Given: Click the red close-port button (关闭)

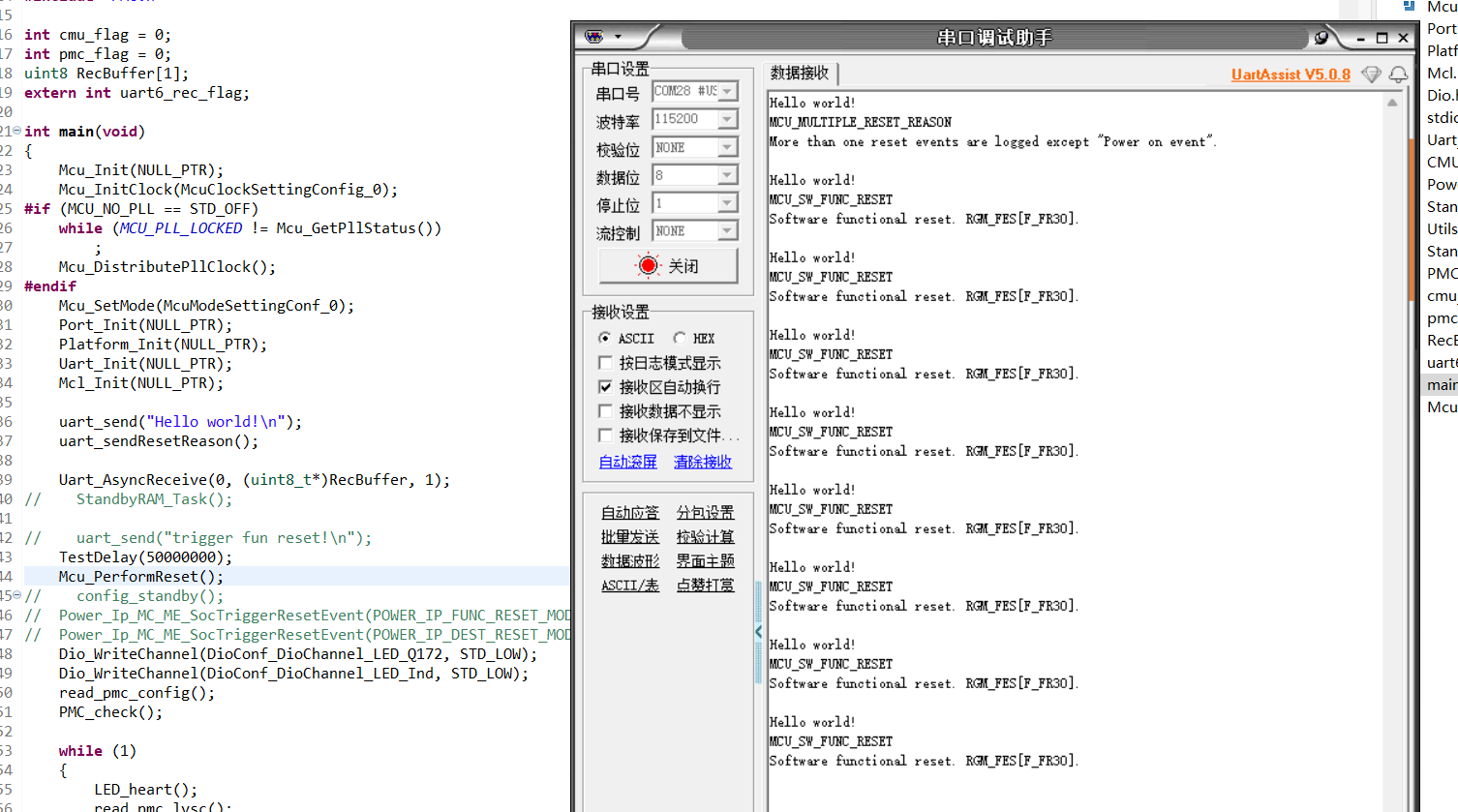Looking at the screenshot, I should coord(668,265).
